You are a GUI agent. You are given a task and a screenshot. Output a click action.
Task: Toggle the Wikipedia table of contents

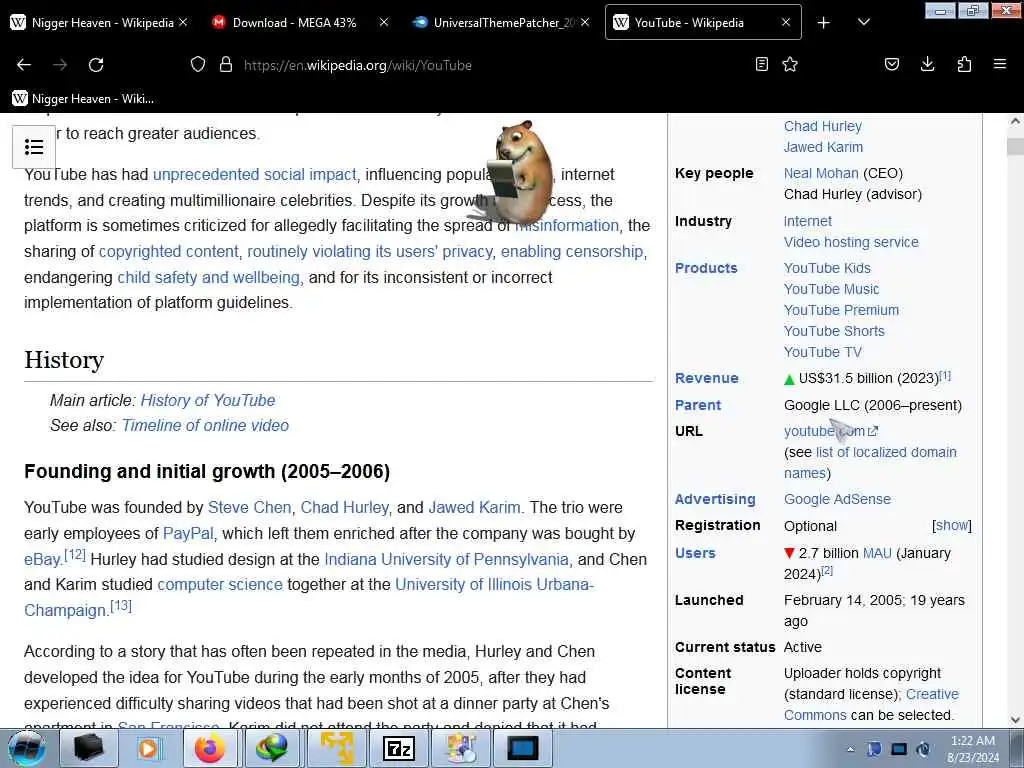34,147
